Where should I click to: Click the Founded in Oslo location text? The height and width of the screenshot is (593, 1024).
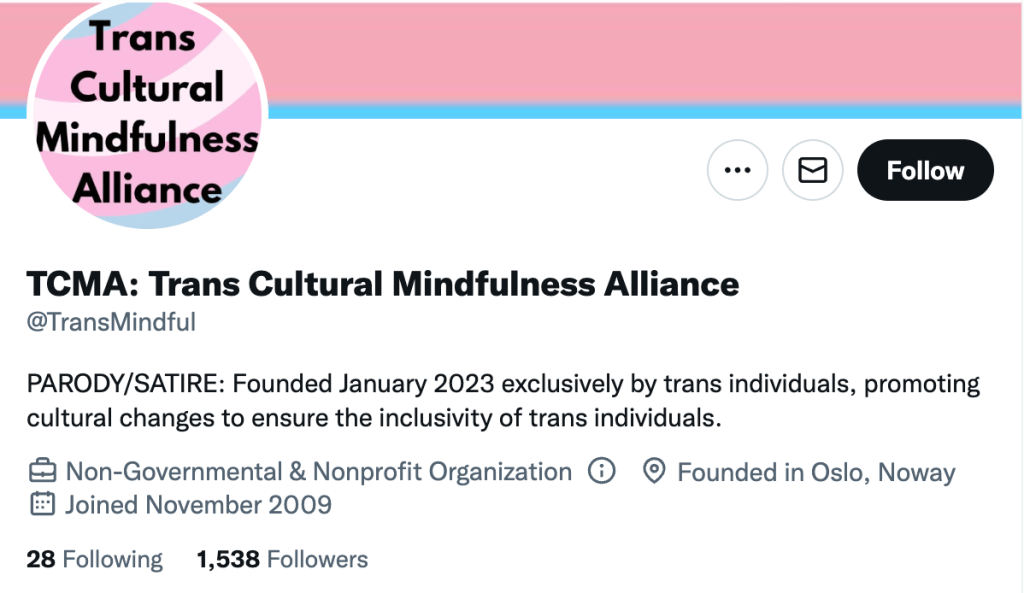[816, 472]
